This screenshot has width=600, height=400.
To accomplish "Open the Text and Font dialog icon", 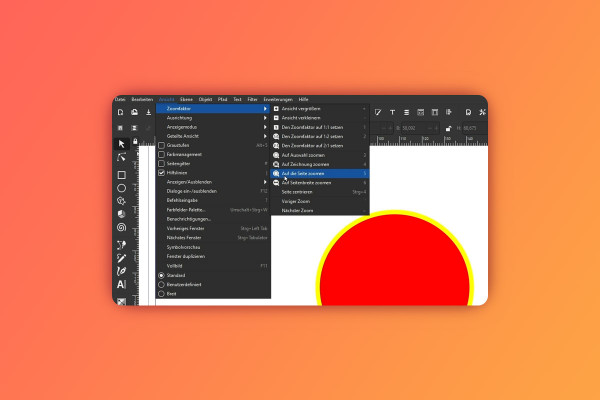I will 392,112.
